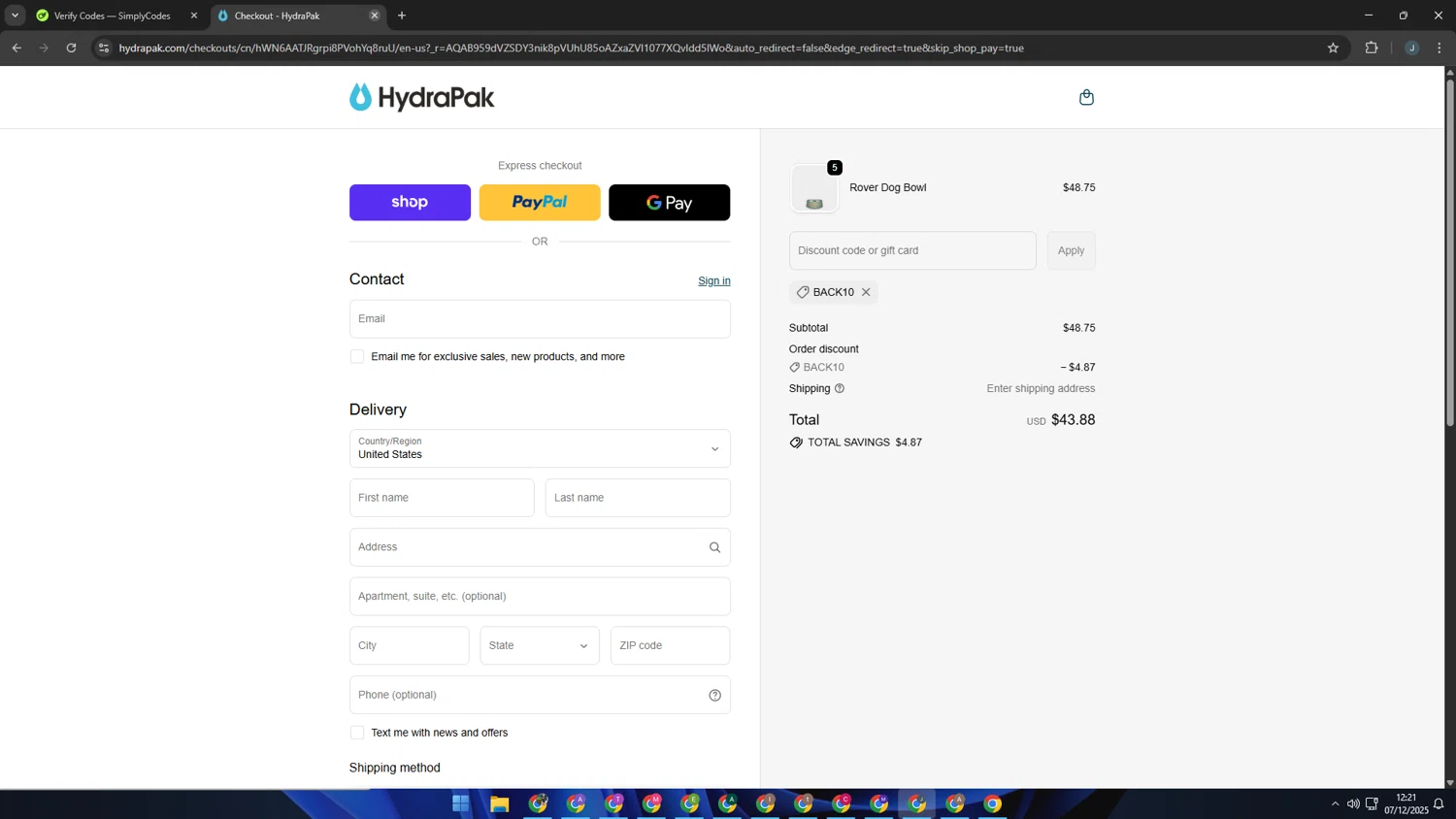Open the notifications bell icon
1456x819 pixels.
(1439, 803)
